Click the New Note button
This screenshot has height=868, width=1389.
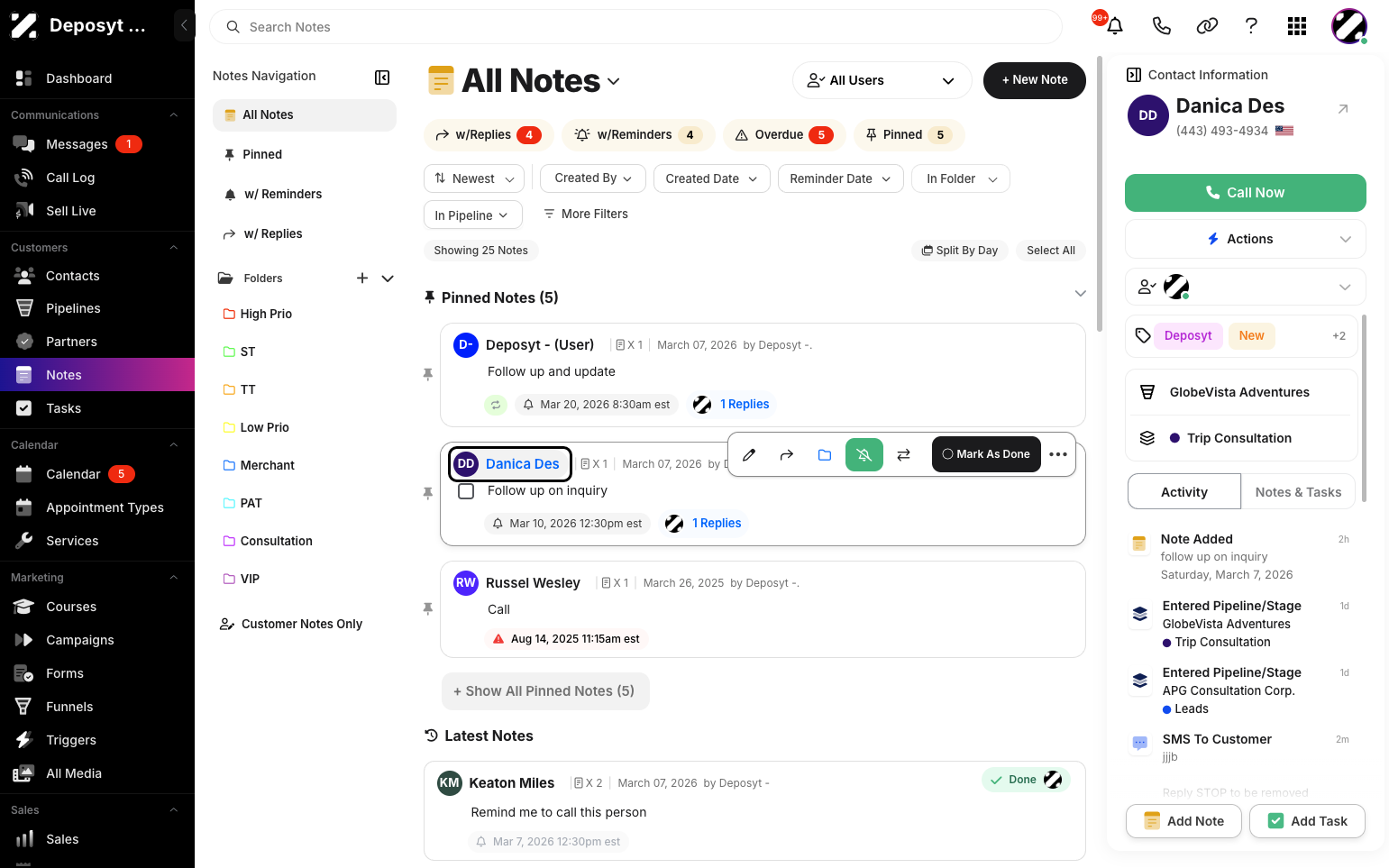[x=1035, y=80]
